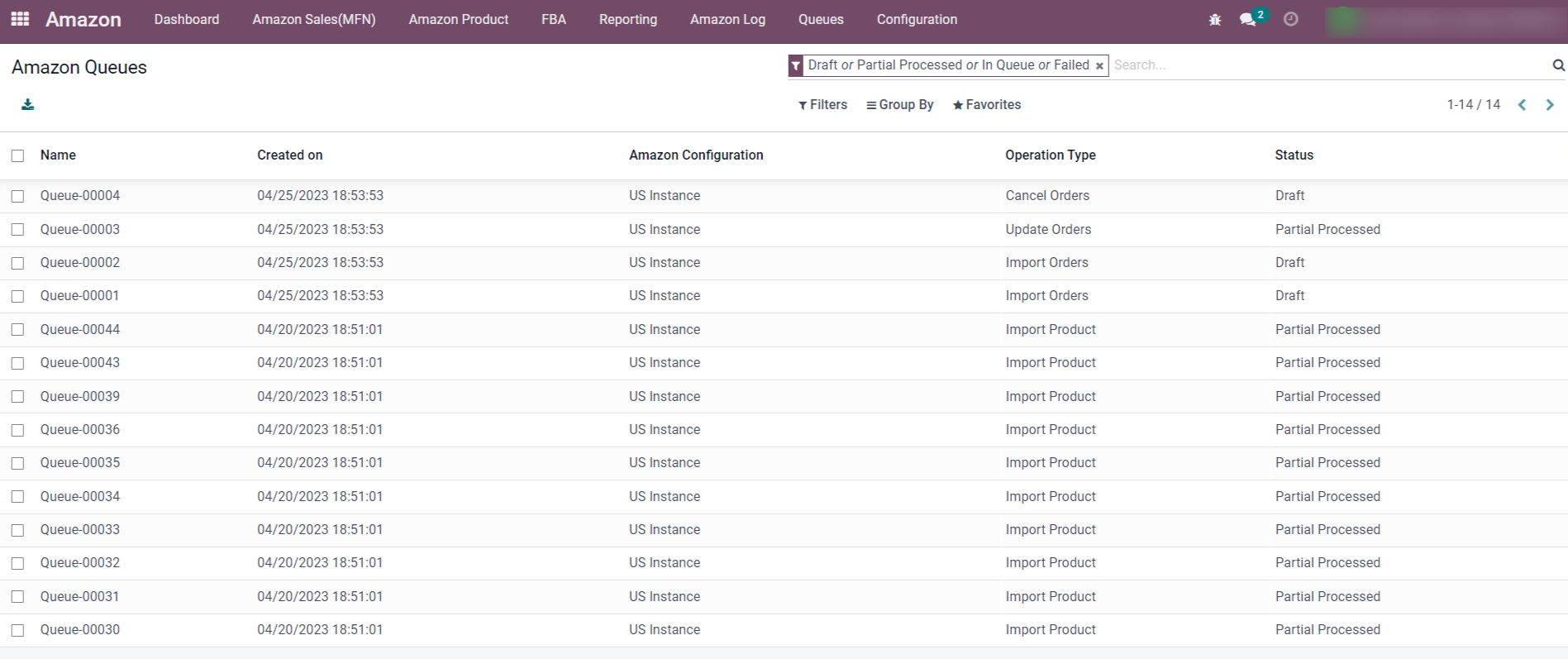The image size is (1568, 659).
Task: Click Import Orders cell of Queue-00001
Action: click(x=1046, y=296)
